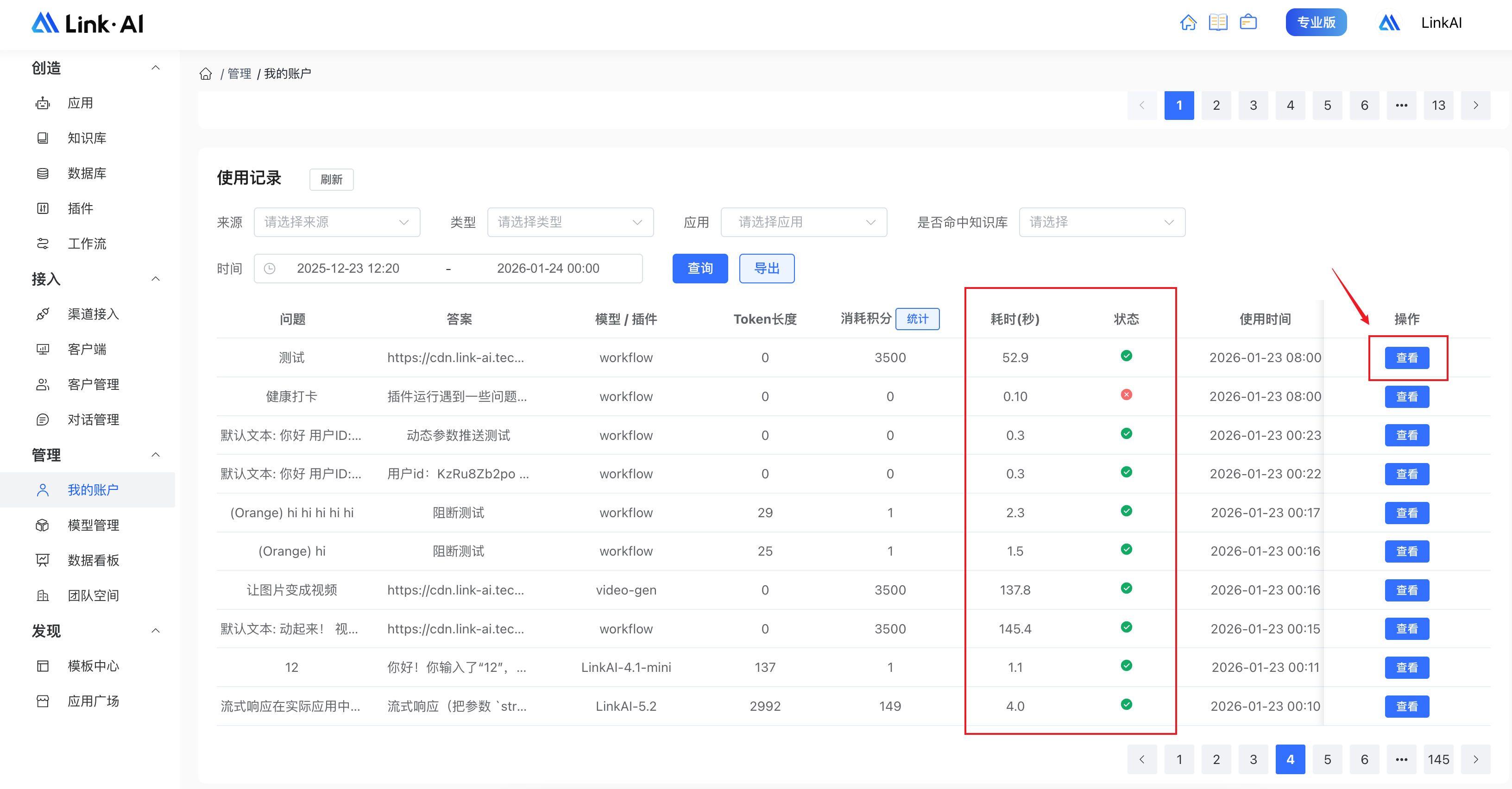Open the 请选择来源 dropdown
This screenshot has width=1512, height=789.
(x=336, y=222)
